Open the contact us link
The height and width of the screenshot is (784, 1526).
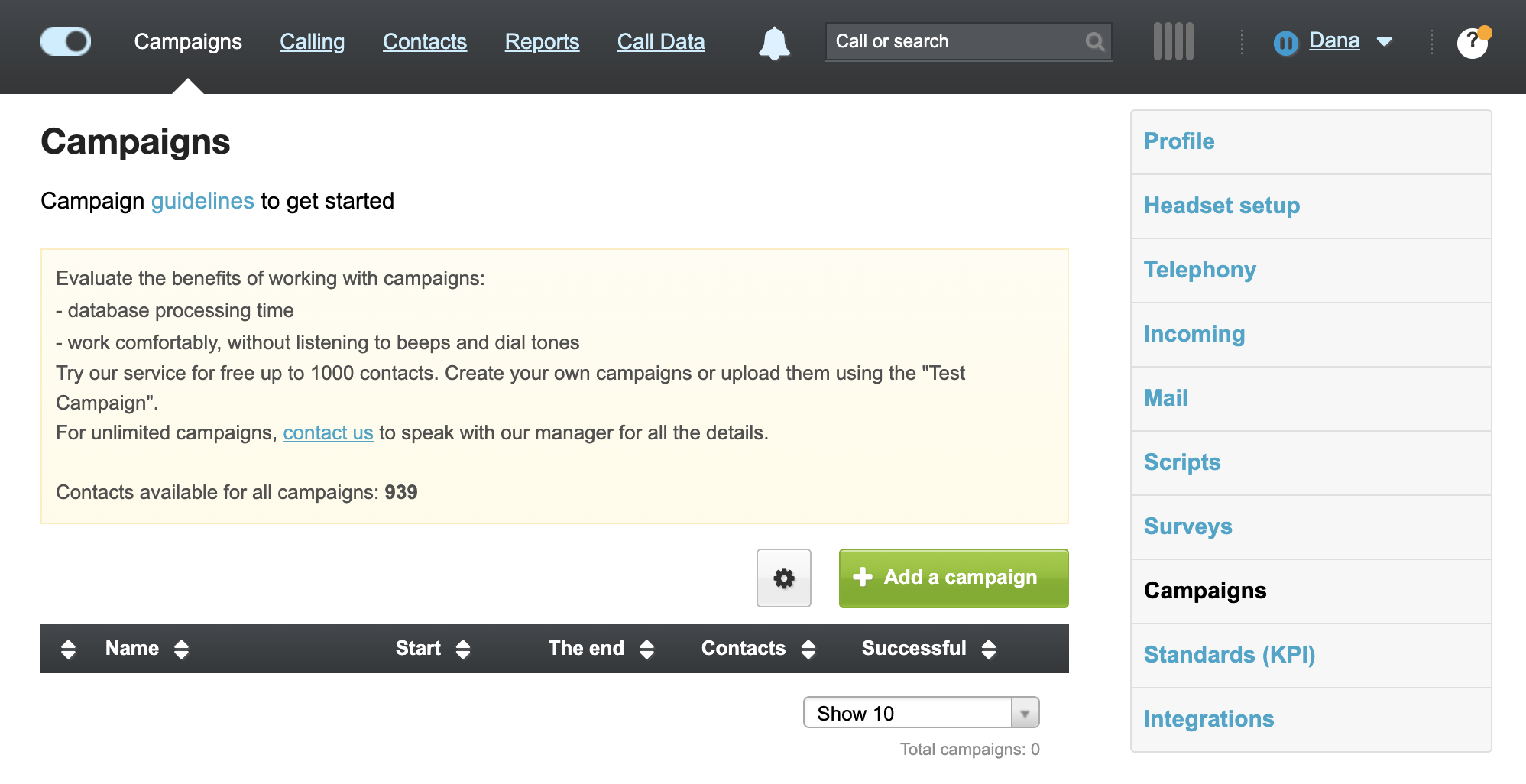pos(328,433)
